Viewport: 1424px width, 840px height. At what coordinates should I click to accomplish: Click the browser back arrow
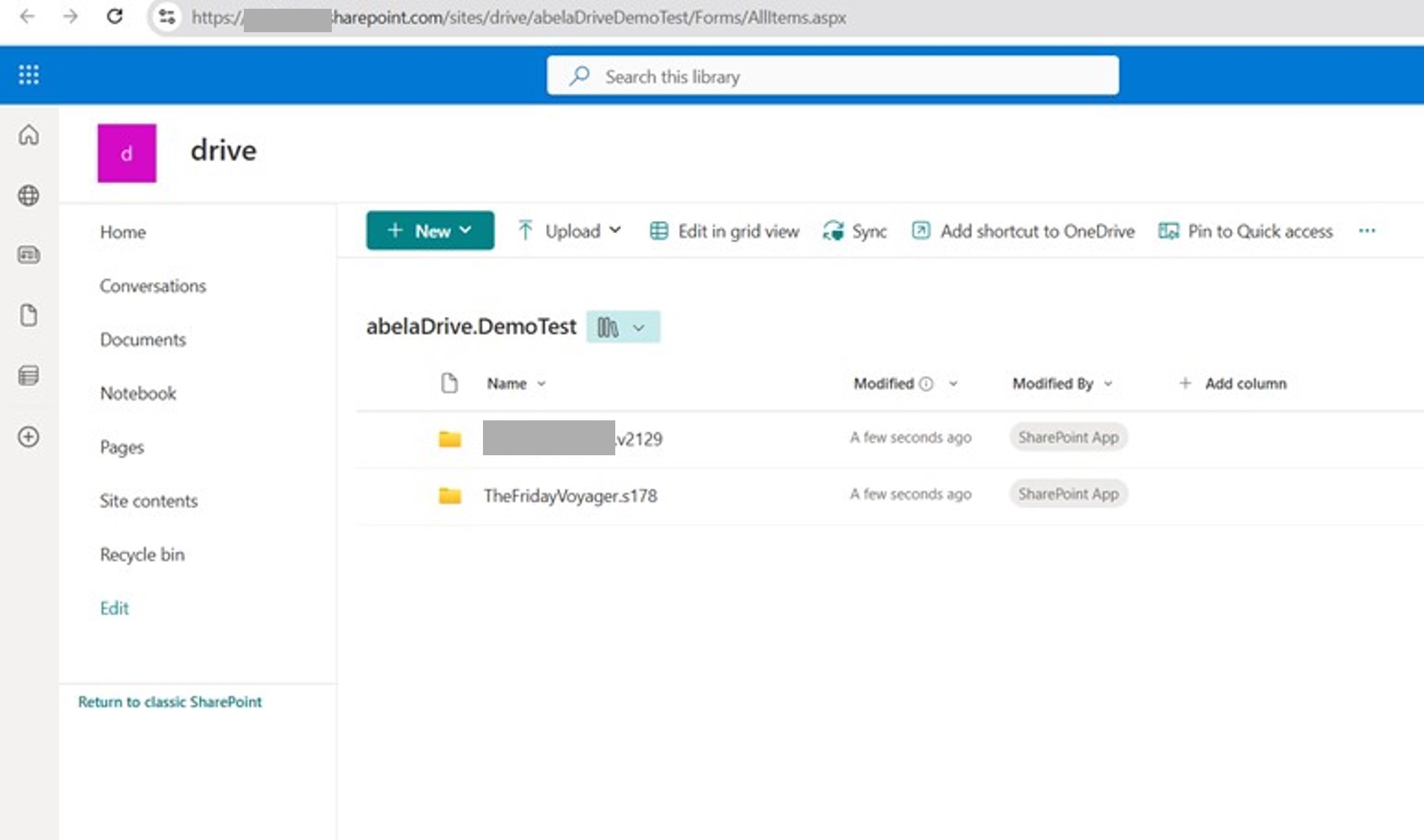tap(28, 16)
